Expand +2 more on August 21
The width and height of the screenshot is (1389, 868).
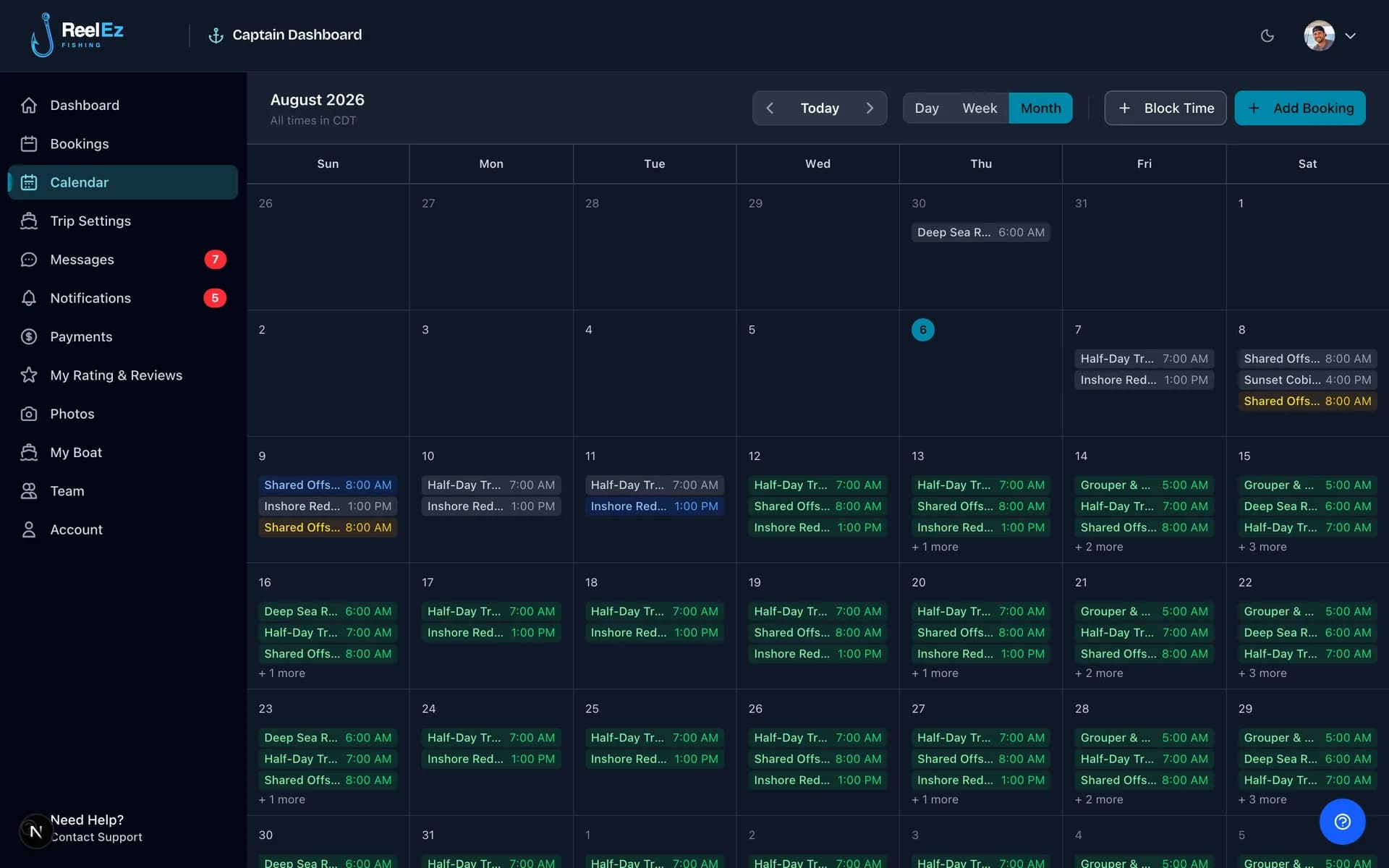click(x=1099, y=673)
